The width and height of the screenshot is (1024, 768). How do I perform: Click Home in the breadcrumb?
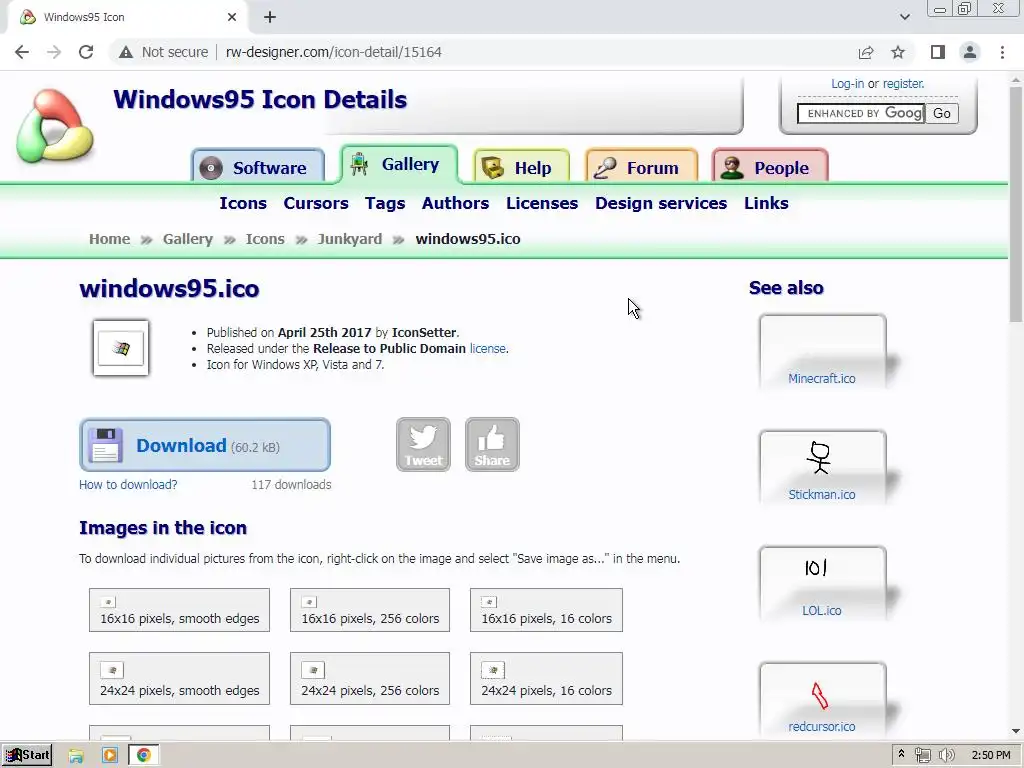point(110,239)
